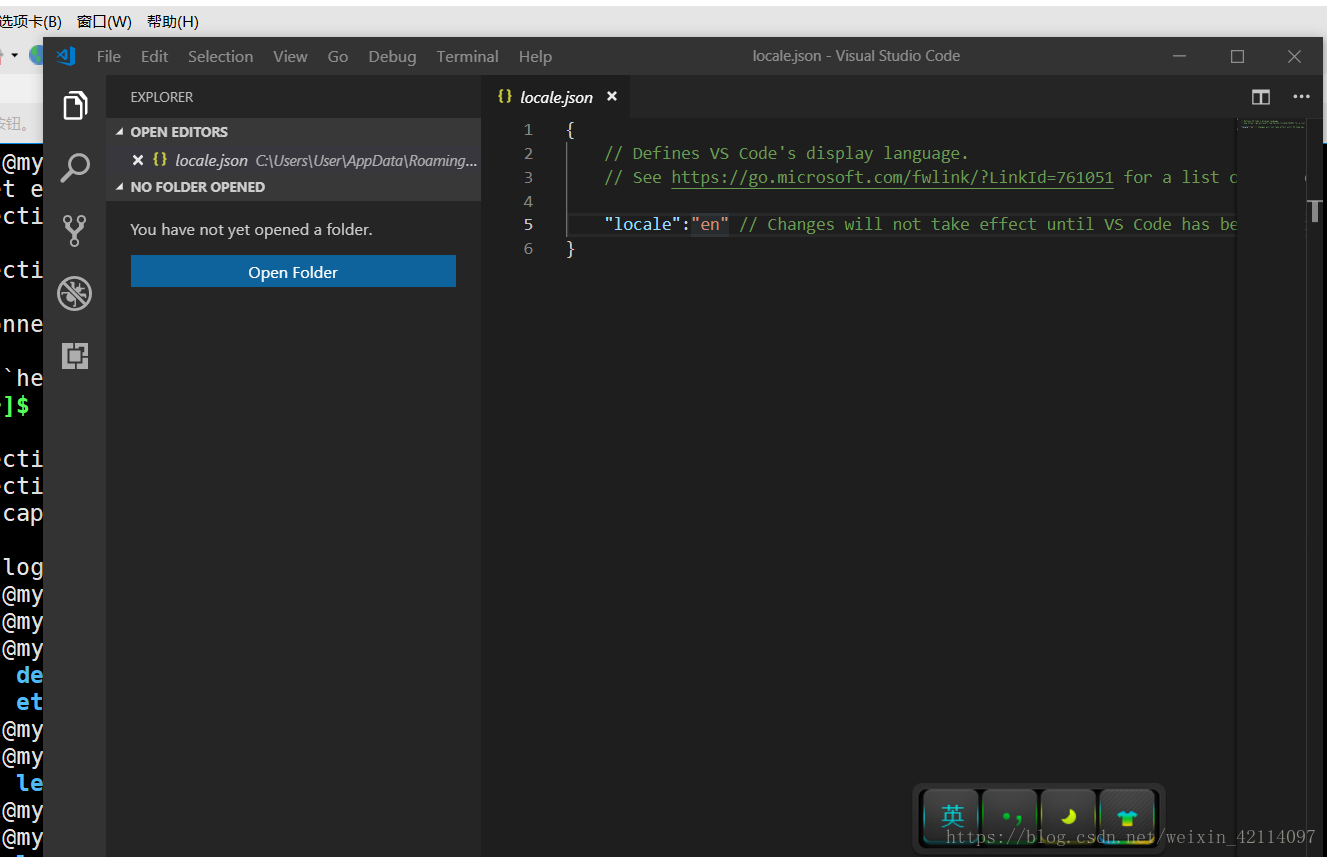1327x857 pixels.
Task: Open the Terminal menu
Action: (467, 56)
